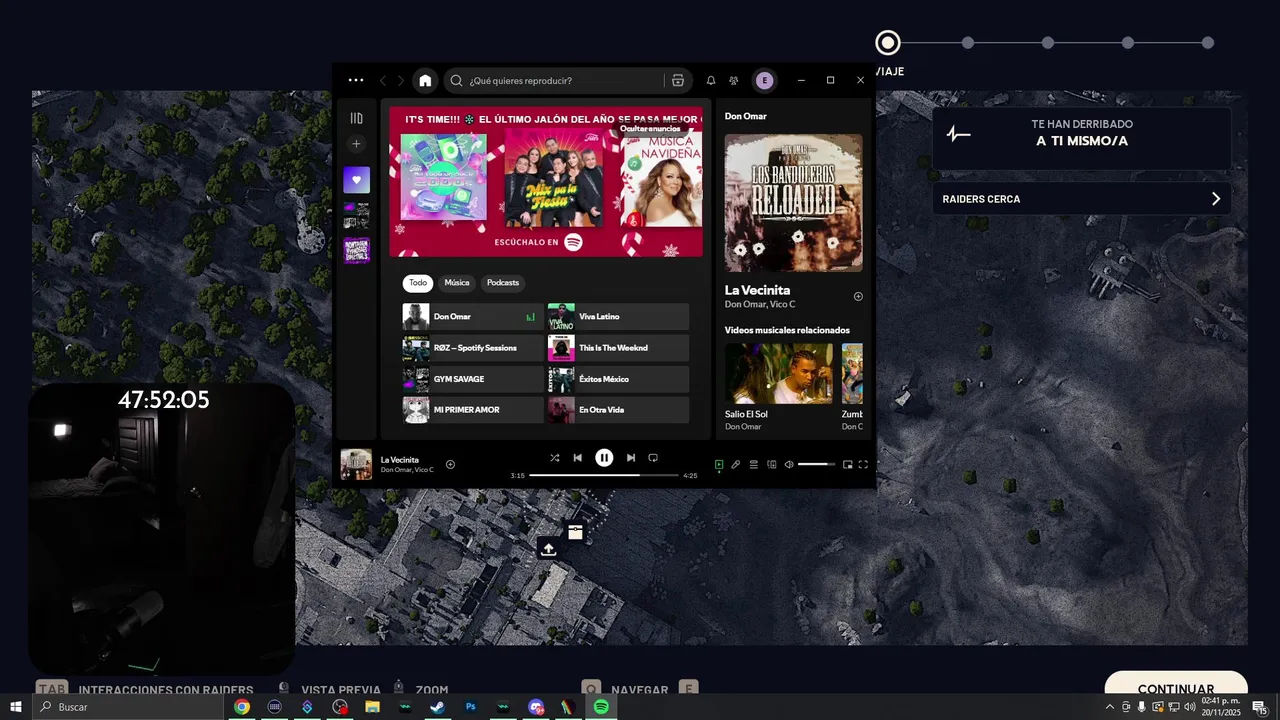Open Los Bandoleros Reloaded album art
Viewport: 1280px width, 720px height.
pyautogui.click(x=793, y=203)
